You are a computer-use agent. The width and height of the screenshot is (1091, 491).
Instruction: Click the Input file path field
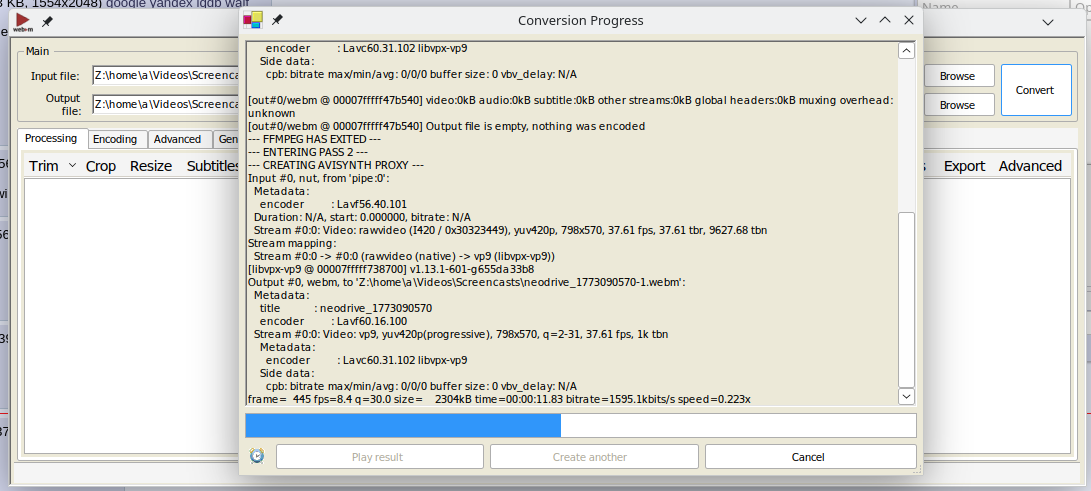coord(166,75)
